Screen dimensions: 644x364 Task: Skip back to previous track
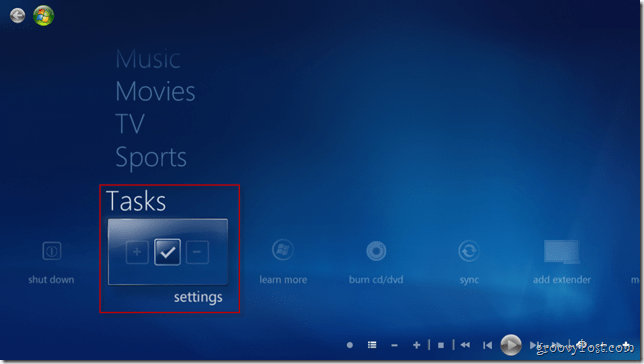tap(488, 345)
